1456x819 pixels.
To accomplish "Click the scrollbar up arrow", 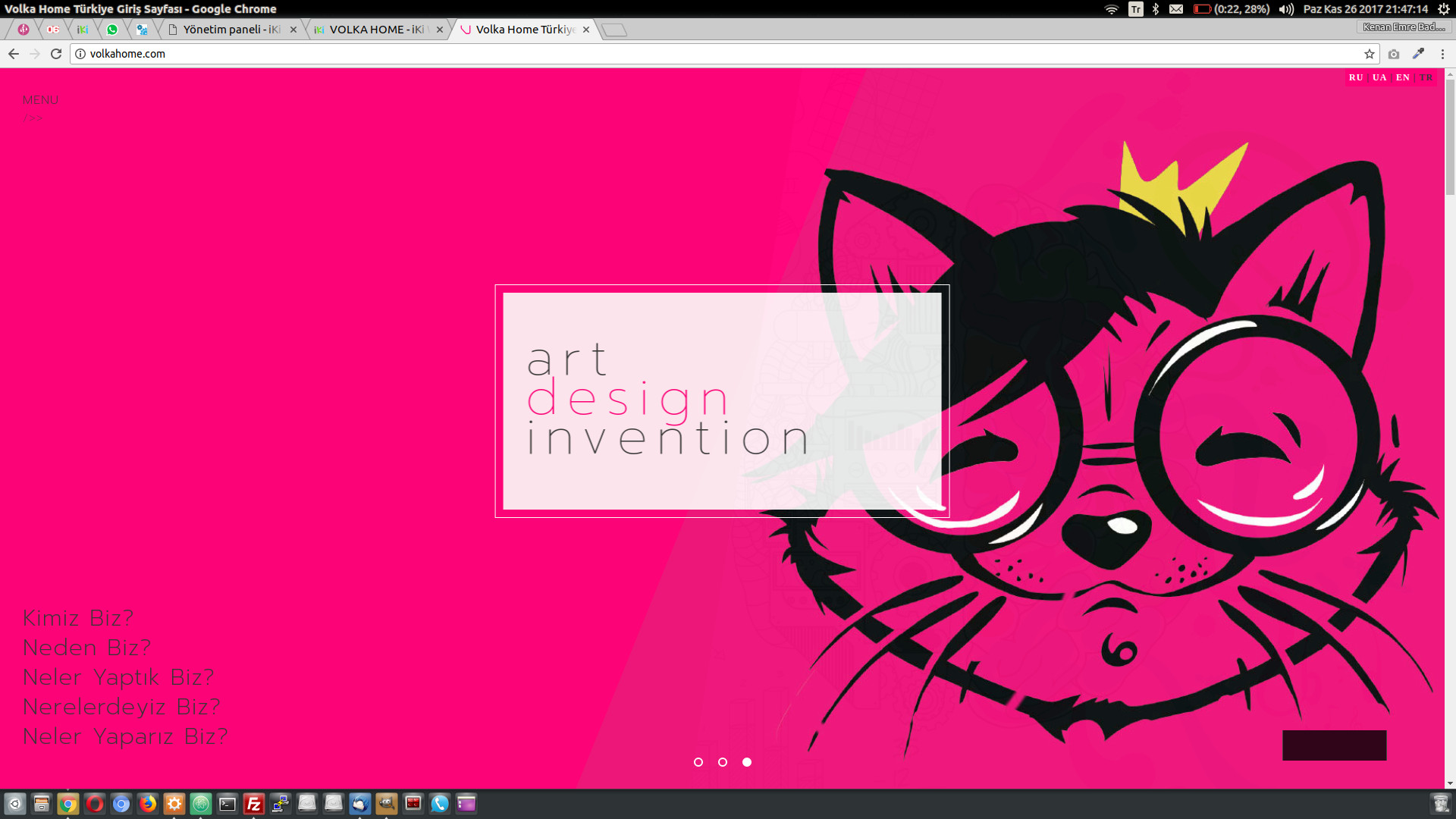I will point(1450,74).
